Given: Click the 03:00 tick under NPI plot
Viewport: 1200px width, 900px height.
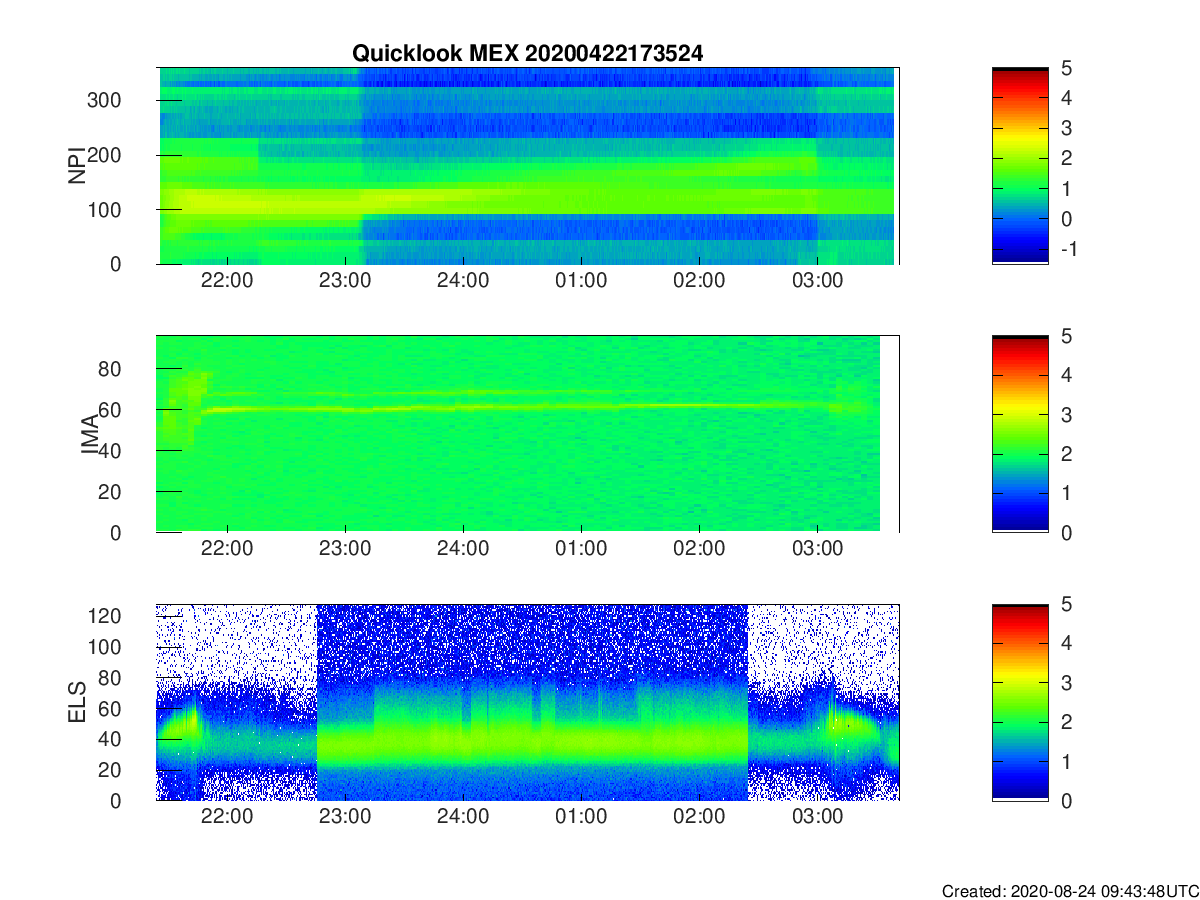Looking at the screenshot, I should click(x=817, y=281).
